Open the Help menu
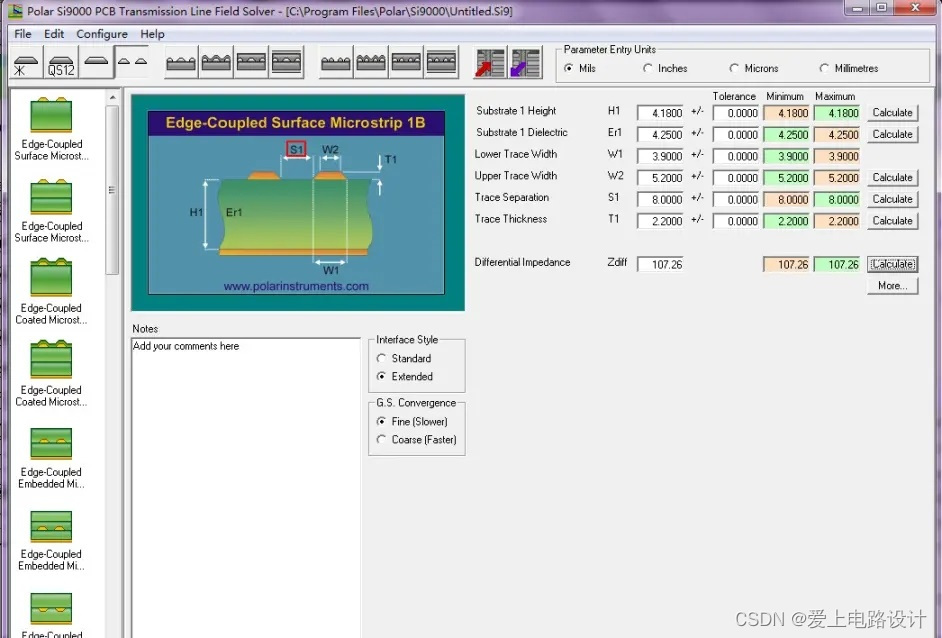 153,34
